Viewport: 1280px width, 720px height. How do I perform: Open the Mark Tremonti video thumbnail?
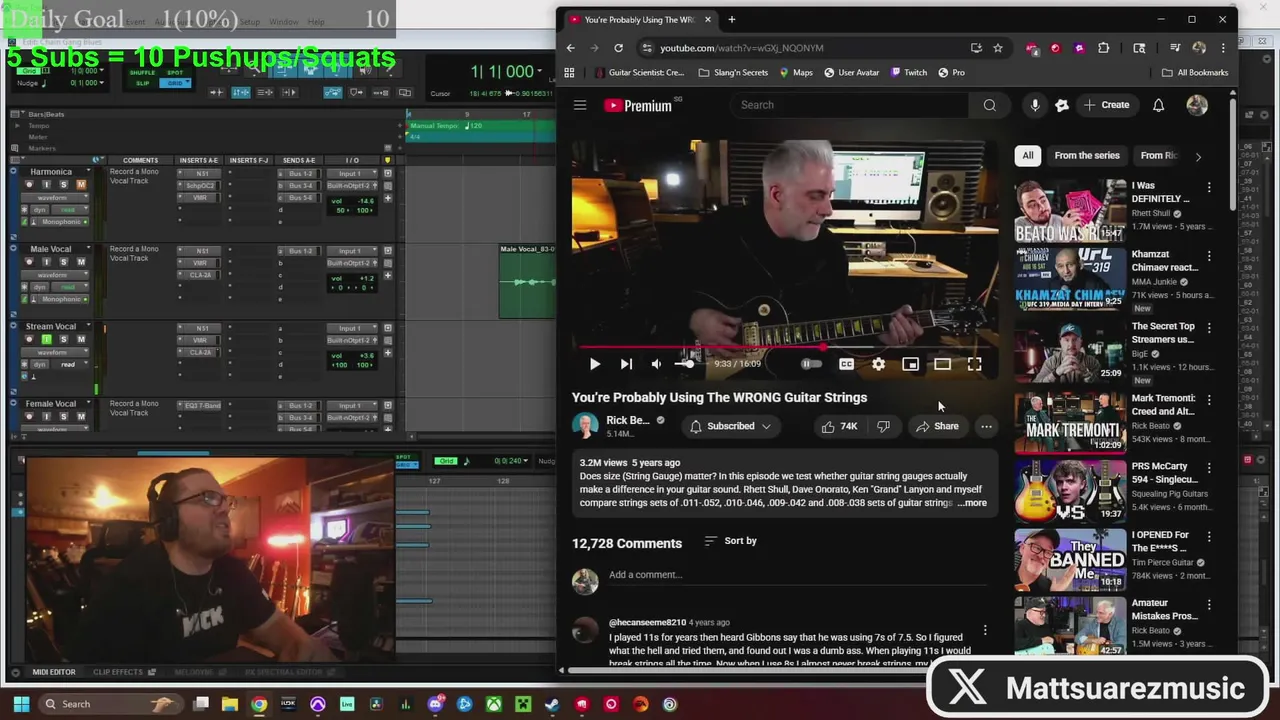(1070, 422)
